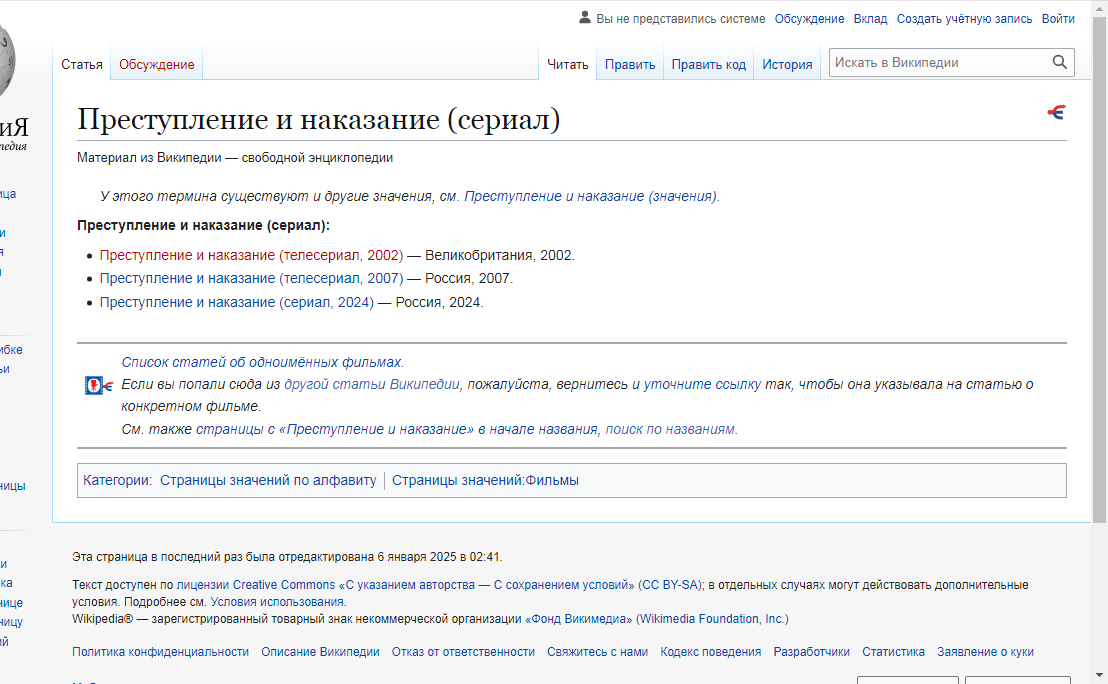Click the film disambiguation icon in the notice box
1108x684 pixels.
(x=99, y=385)
